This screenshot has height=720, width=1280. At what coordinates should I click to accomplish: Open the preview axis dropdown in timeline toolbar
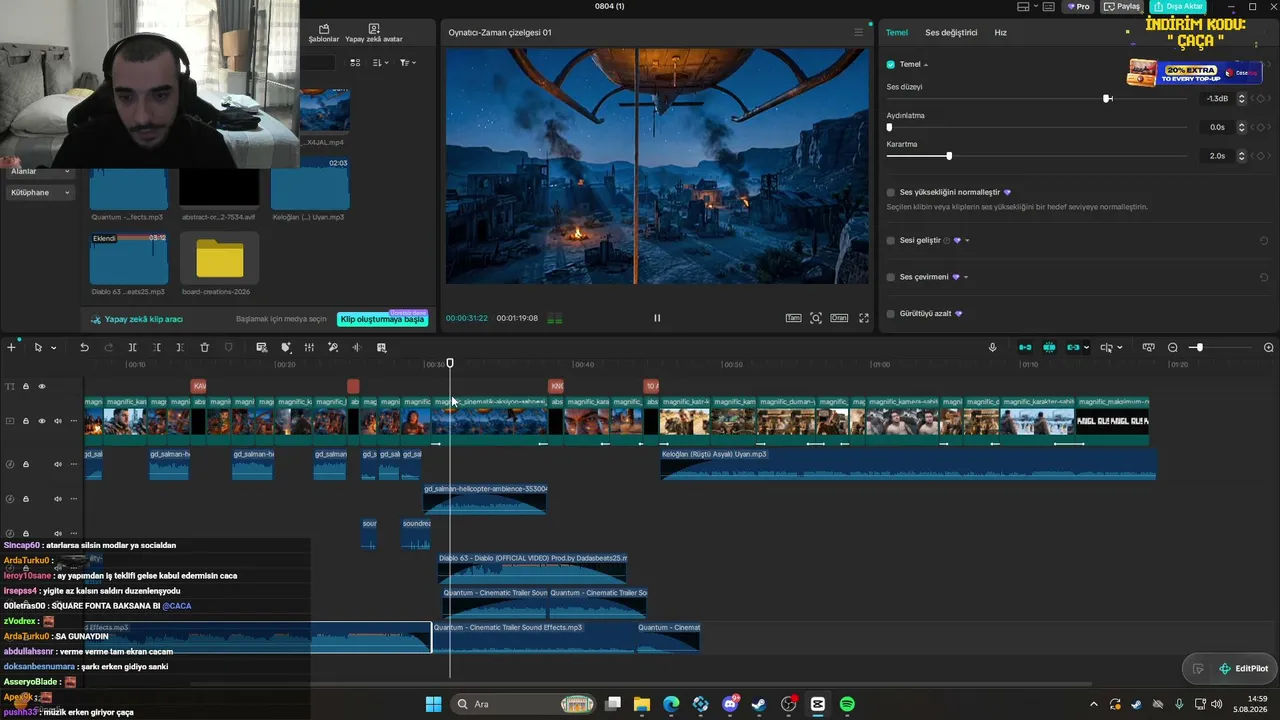click(1119, 348)
